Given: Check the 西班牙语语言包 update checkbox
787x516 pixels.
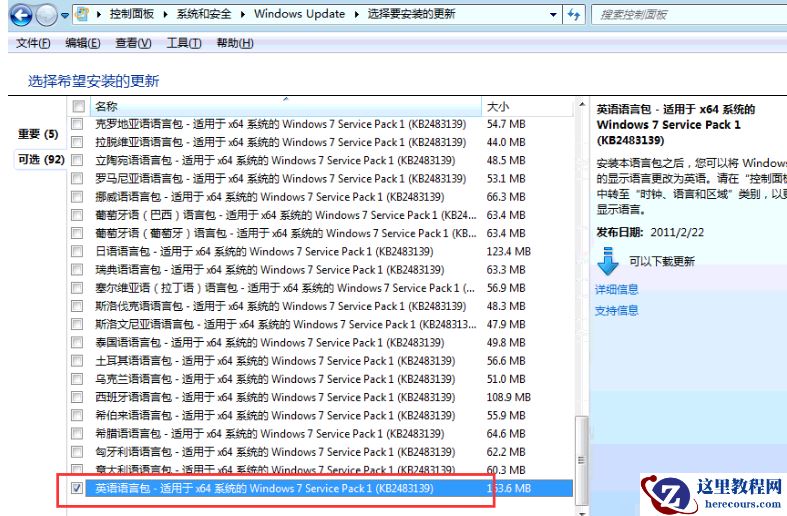Looking at the screenshot, I should (77, 397).
